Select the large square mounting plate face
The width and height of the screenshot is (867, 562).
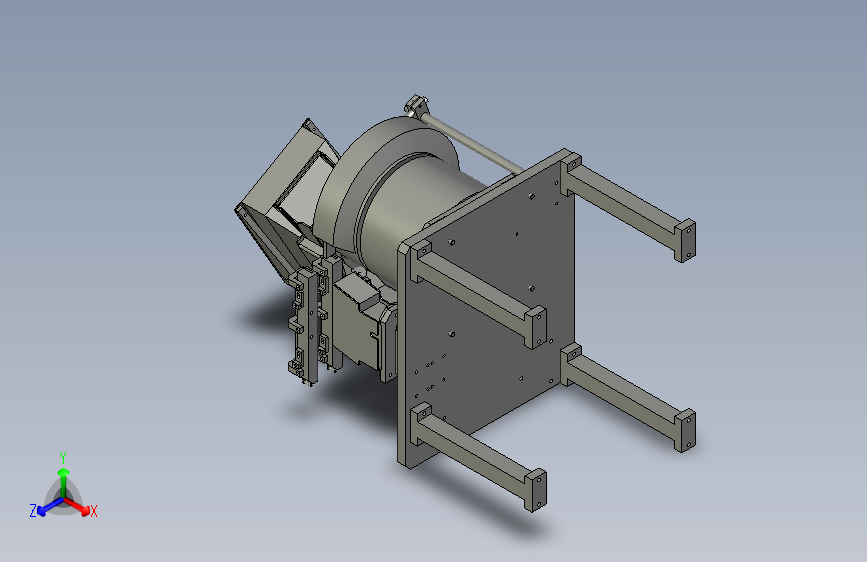point(490,310)
